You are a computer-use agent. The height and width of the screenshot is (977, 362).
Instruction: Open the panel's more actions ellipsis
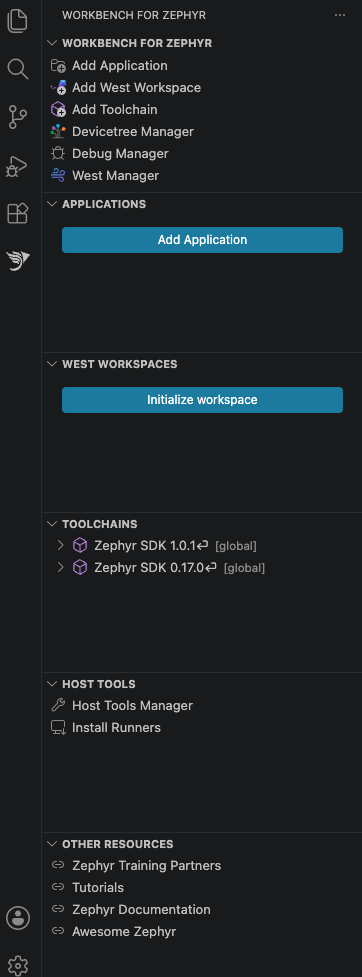pos(340,15)
